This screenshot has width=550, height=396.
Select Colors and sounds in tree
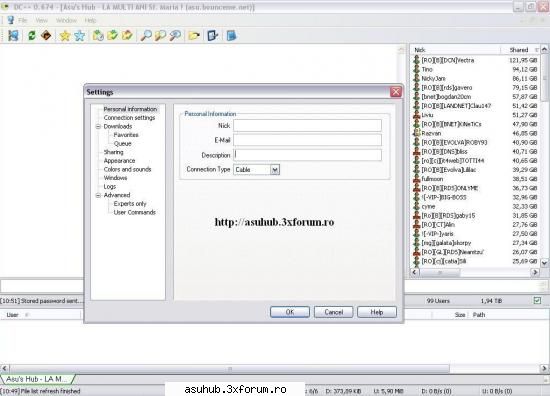tap(127, 169)
